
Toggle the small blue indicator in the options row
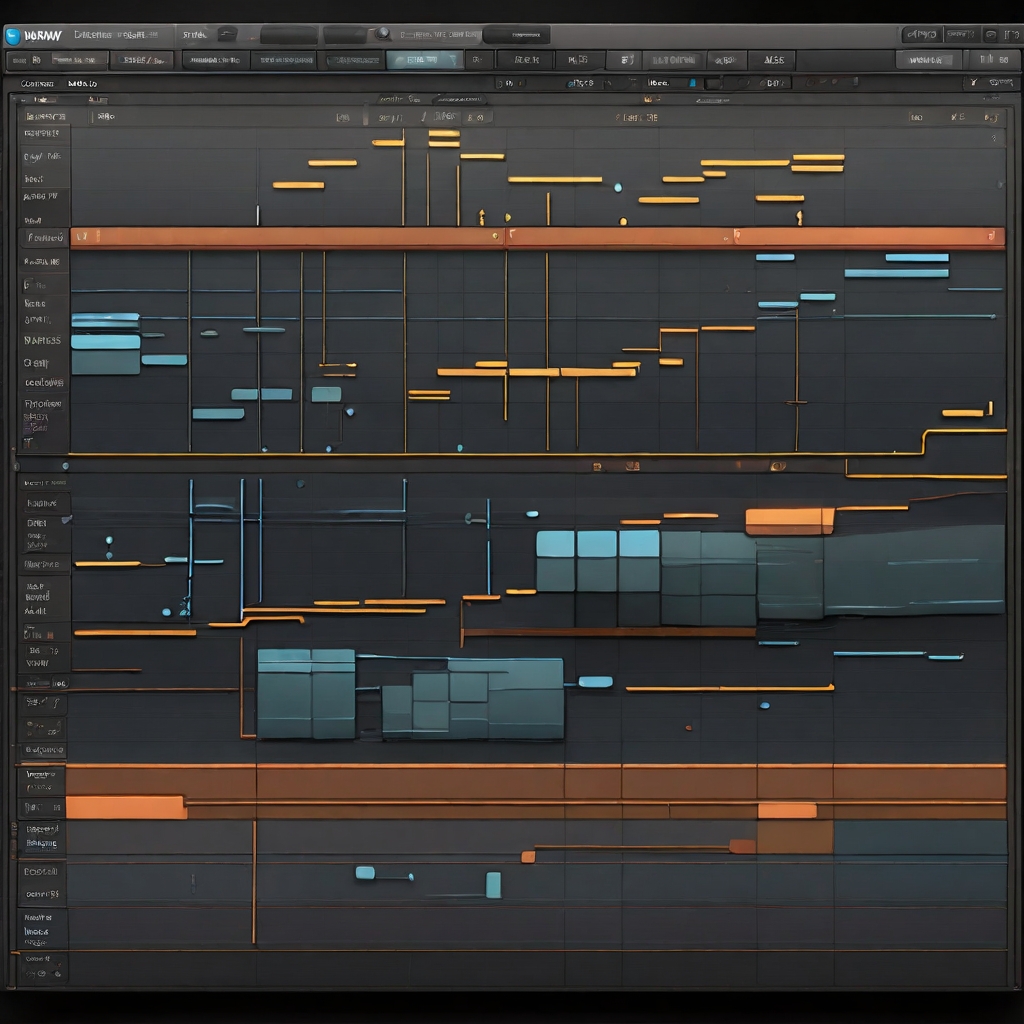click(x=693, y=83)
